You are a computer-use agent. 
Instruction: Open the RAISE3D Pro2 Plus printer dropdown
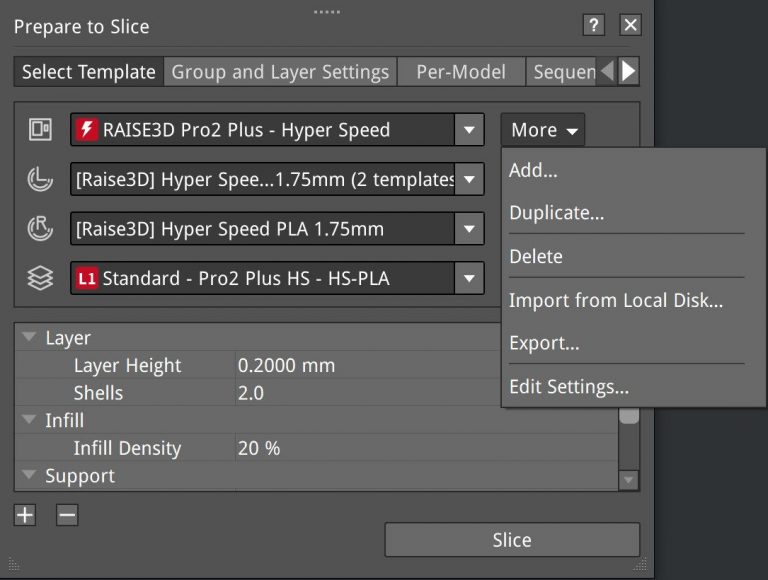(469, 130)
